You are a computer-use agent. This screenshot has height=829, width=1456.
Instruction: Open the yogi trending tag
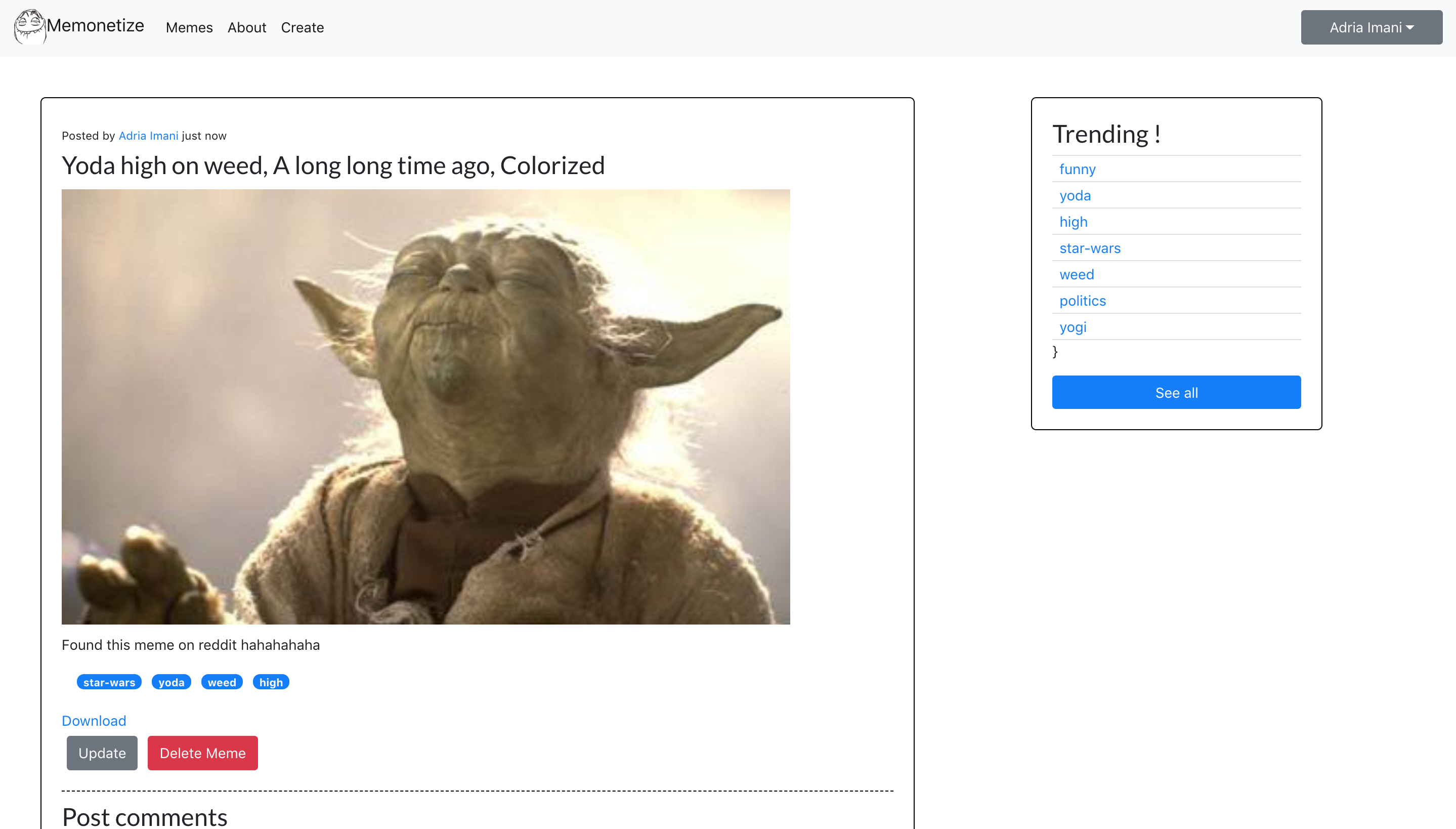[x=1073, y=327]
